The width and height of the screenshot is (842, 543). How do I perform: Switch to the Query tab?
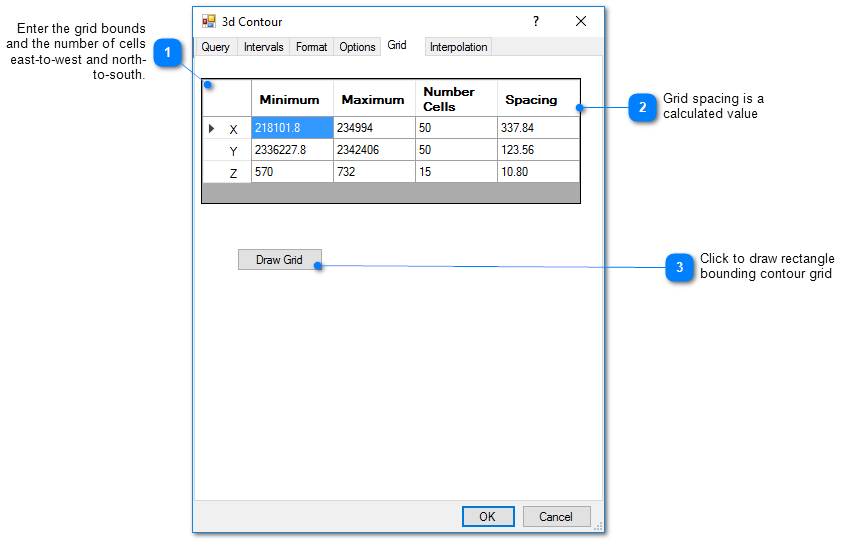216,47
